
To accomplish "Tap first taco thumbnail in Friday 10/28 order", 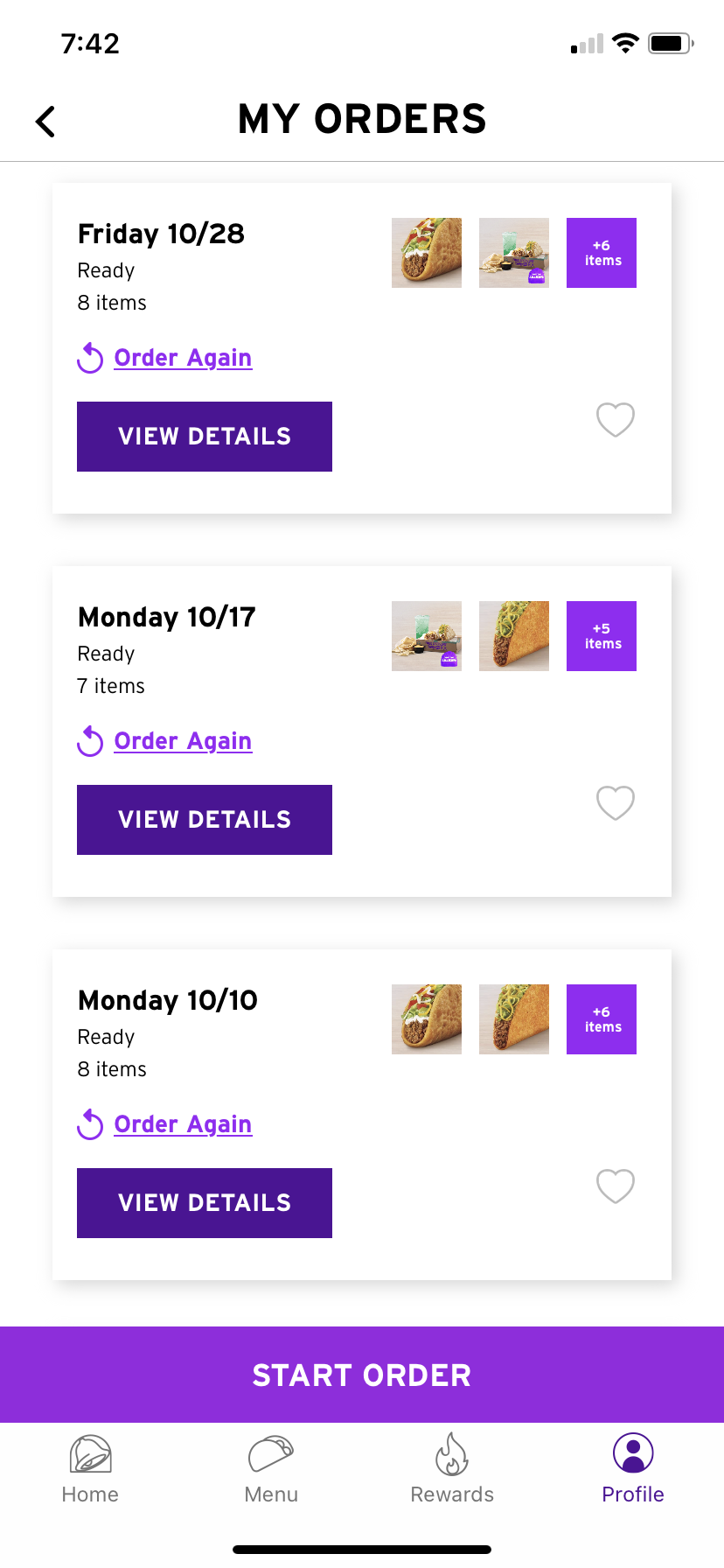I will (x=427, y=253).
